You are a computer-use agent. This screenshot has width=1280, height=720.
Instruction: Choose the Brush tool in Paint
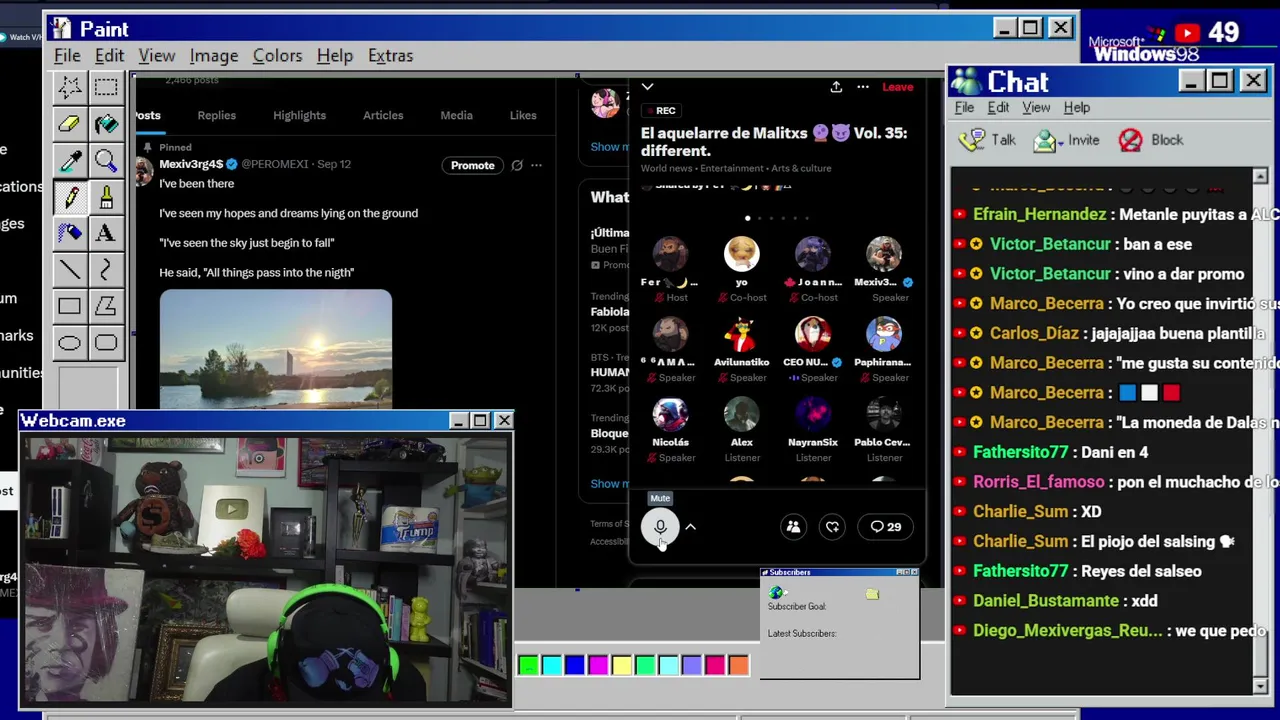[x=105, y=197]
